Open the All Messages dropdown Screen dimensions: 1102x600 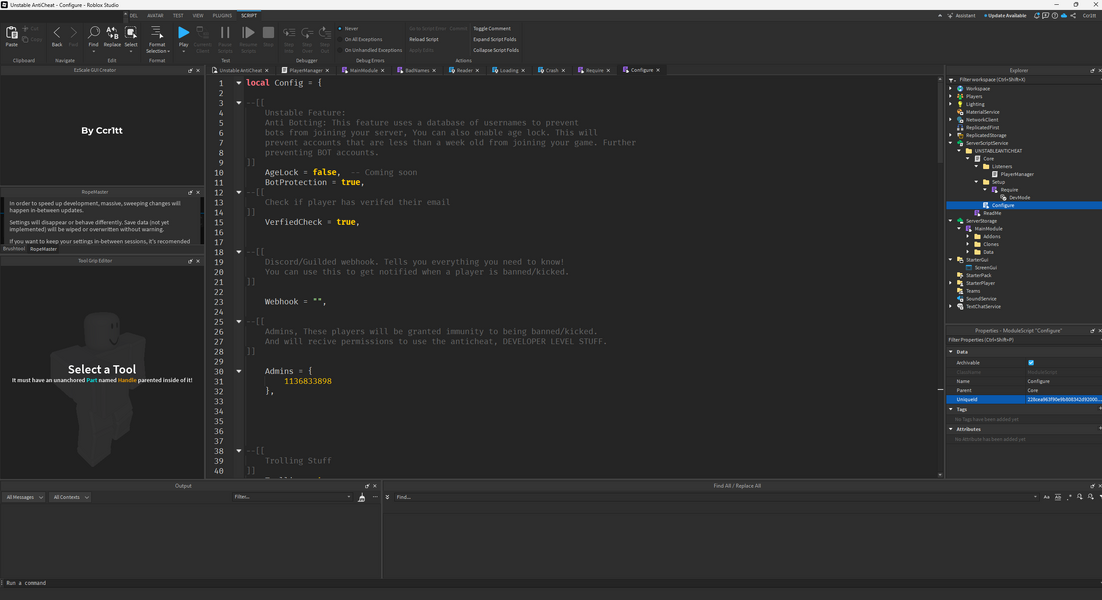[24, 497]
